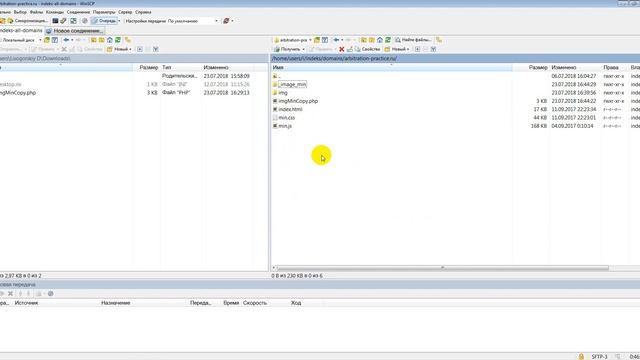Open the terminal console icon in main toolbar

click(x=55, y=21)
